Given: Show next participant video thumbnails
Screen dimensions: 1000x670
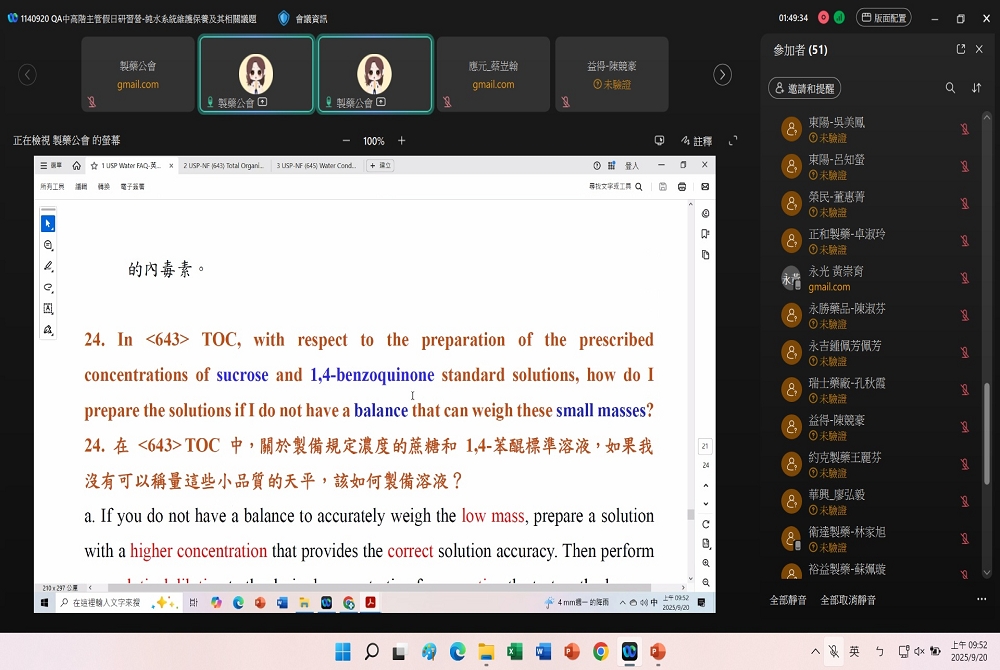Looking at the screenshot, I should pos(722,75).
